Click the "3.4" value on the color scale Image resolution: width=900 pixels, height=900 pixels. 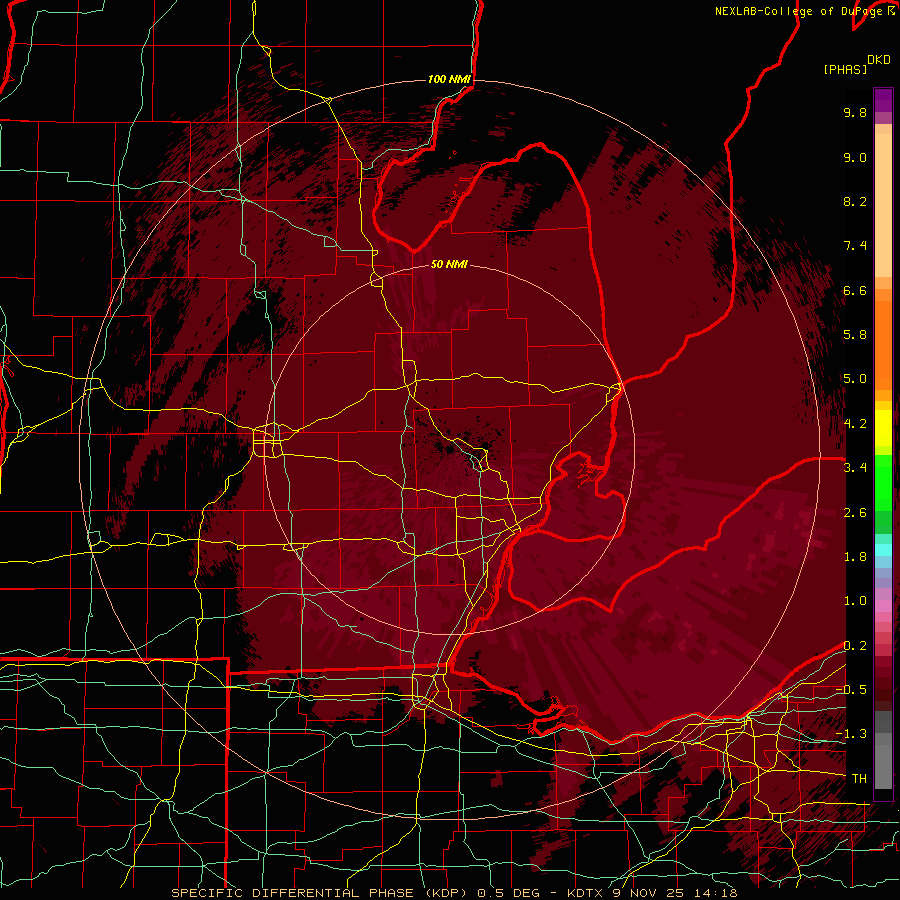pyautogui.click(x=855, y=468)
